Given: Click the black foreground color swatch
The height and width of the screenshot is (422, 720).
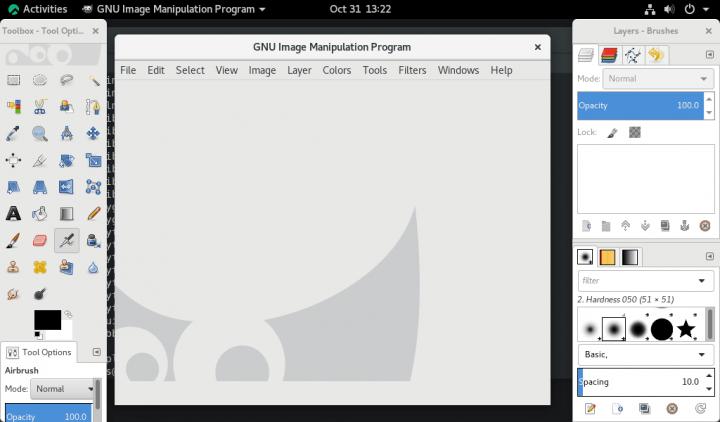Looking at the screenshot, I should 47,320.
